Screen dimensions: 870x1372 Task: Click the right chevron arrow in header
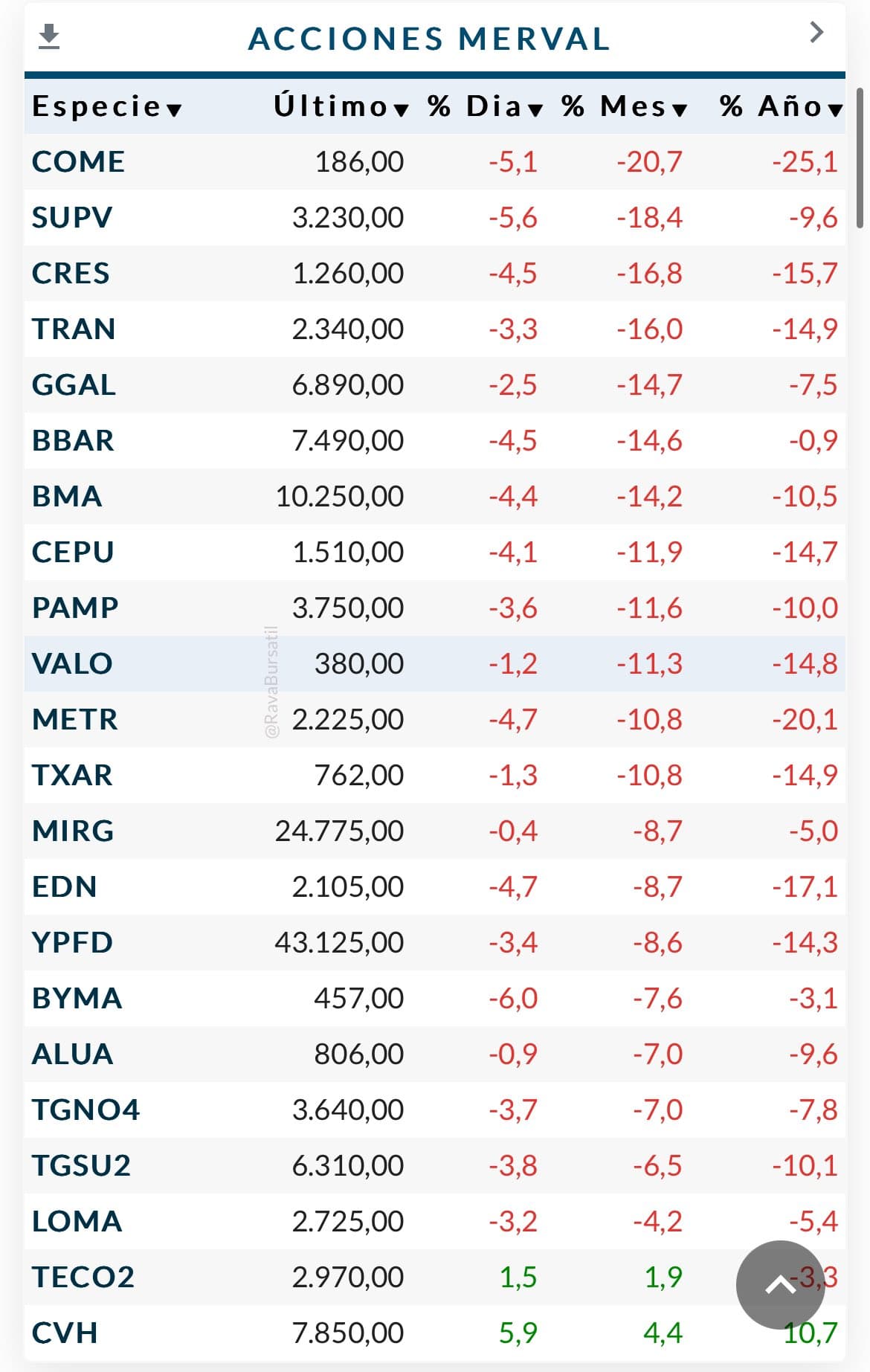(x=816, y=33)
